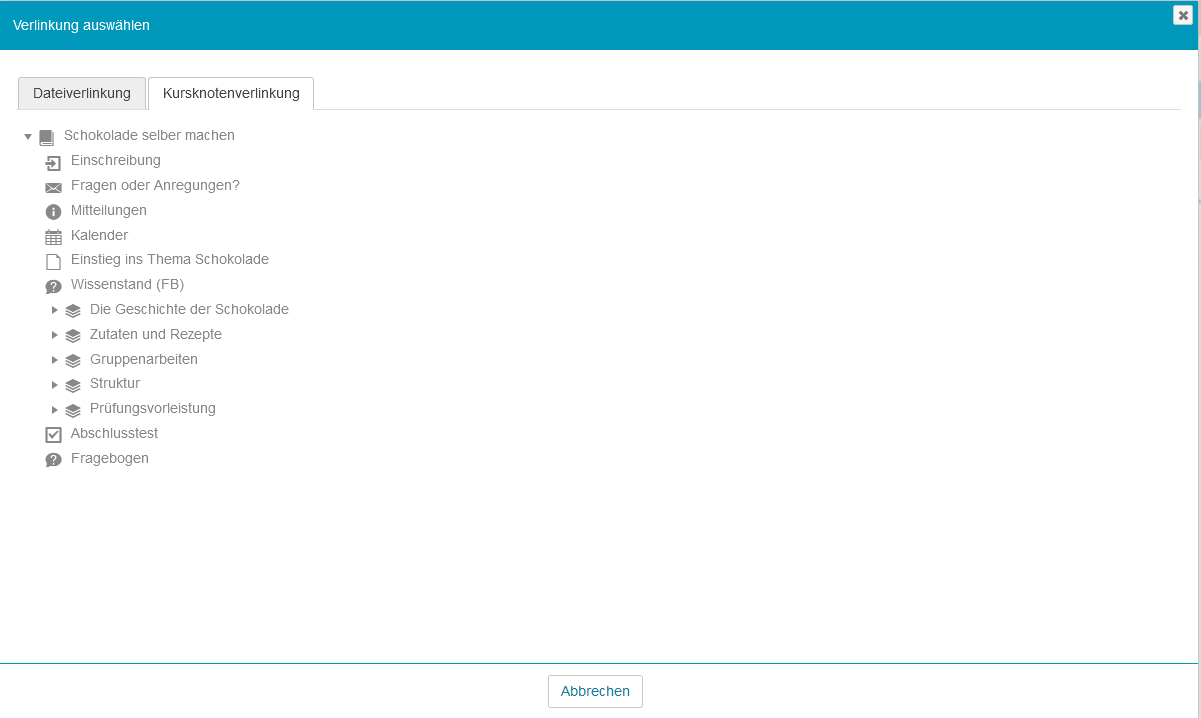Click the book icon of Schokolade selber machen
This screenshot has height=718, width=1201.
pos(46,137)
